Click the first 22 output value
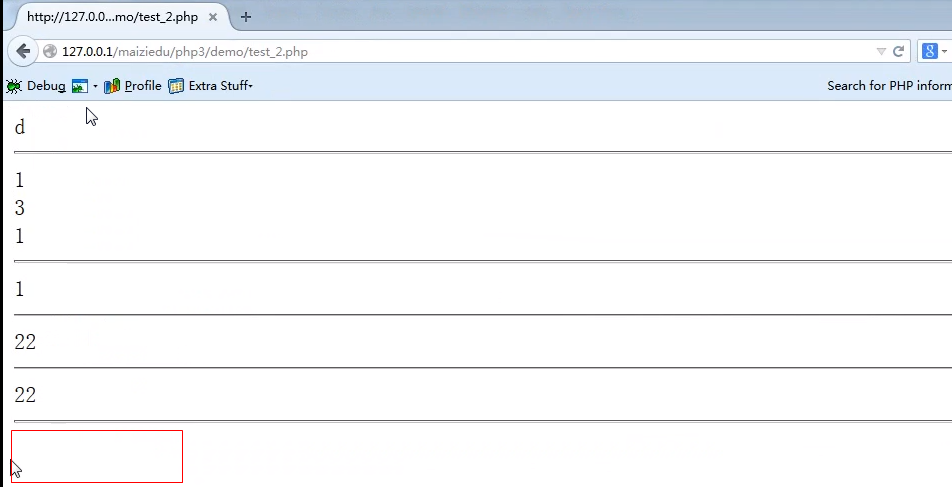The height and width of the screenshot is (487, 952). point(25,342)
